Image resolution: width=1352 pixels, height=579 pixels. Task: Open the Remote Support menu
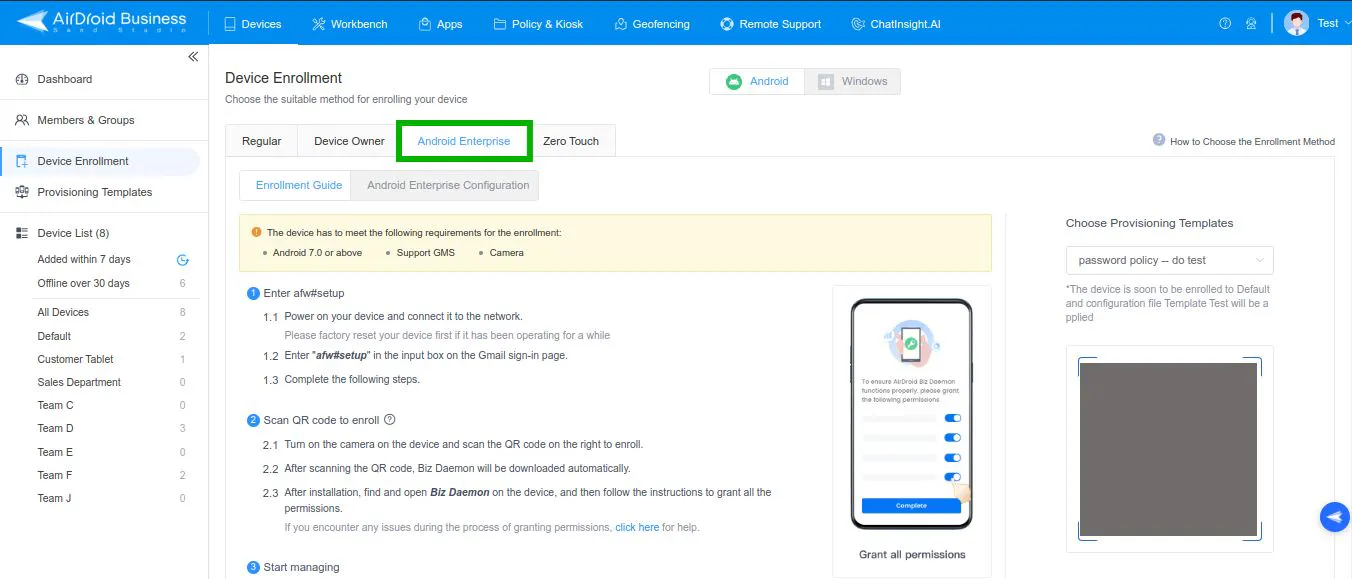[x=770, y=24]
